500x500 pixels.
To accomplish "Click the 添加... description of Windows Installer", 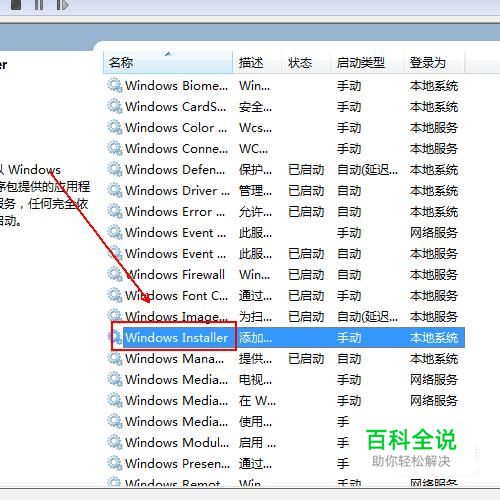I will click(255, 338).
